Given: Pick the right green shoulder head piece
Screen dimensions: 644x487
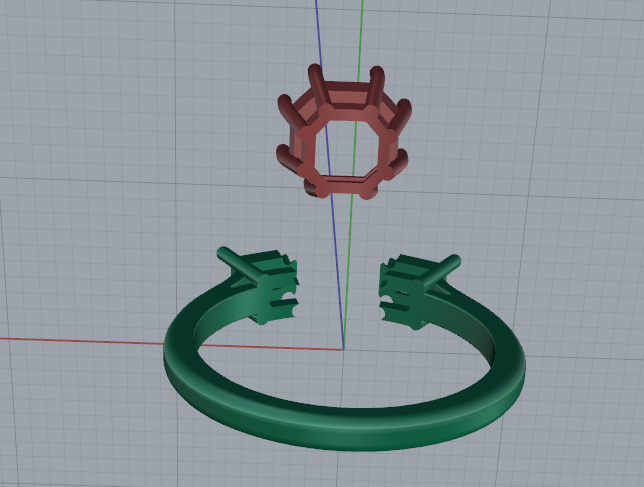Looking at the screenshot, I should pyautogui.click(x=415, y=290).
